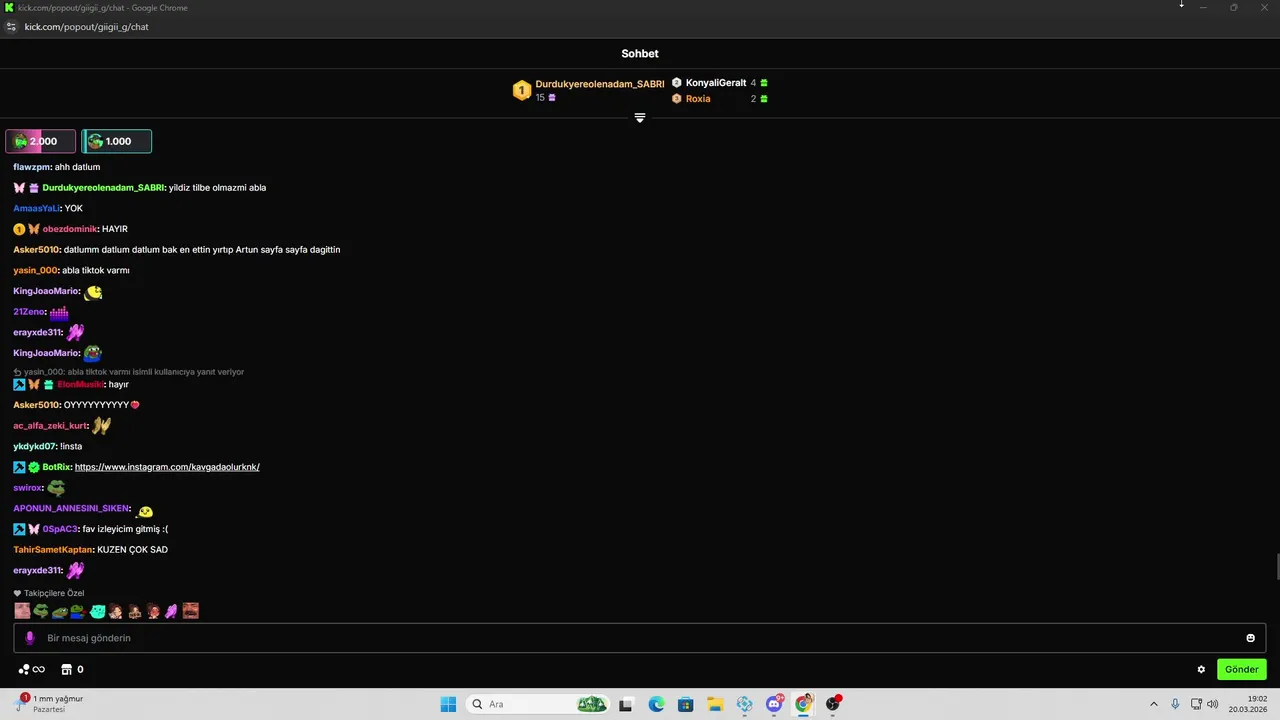Open Durdukyereolenadam_SABRI in the leaderboard

click(600, 84)
